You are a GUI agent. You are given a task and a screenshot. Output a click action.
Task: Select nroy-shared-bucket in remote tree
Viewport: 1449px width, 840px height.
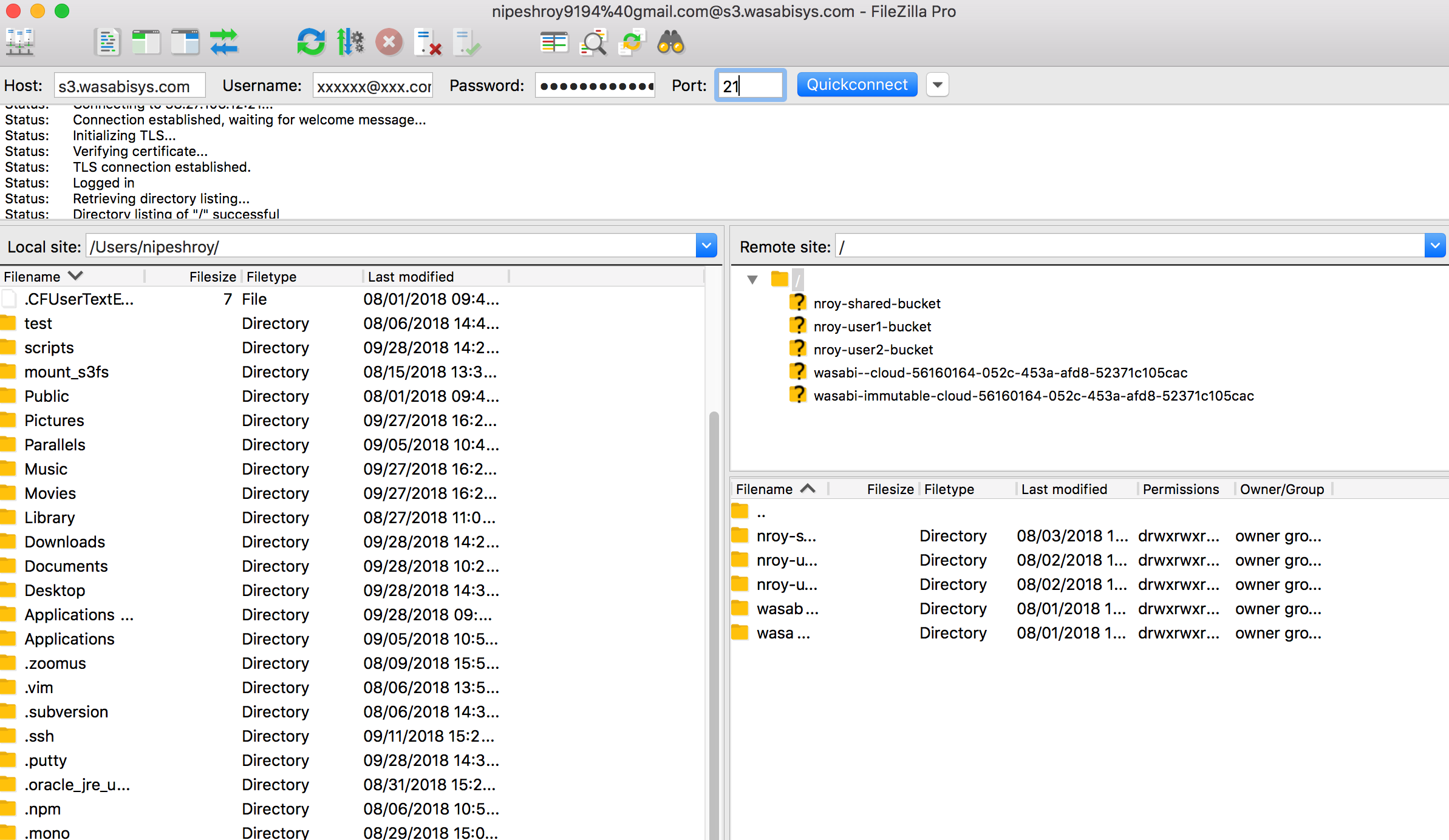[x=876, y=303]
